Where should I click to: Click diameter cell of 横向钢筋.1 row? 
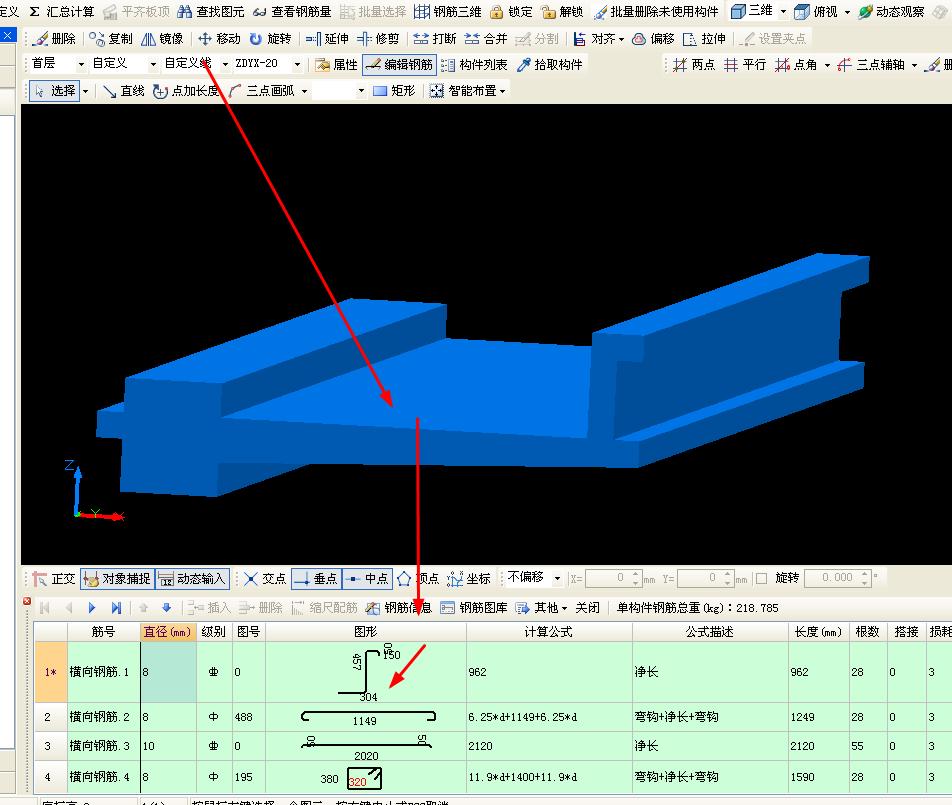click(x=168, y=672)
